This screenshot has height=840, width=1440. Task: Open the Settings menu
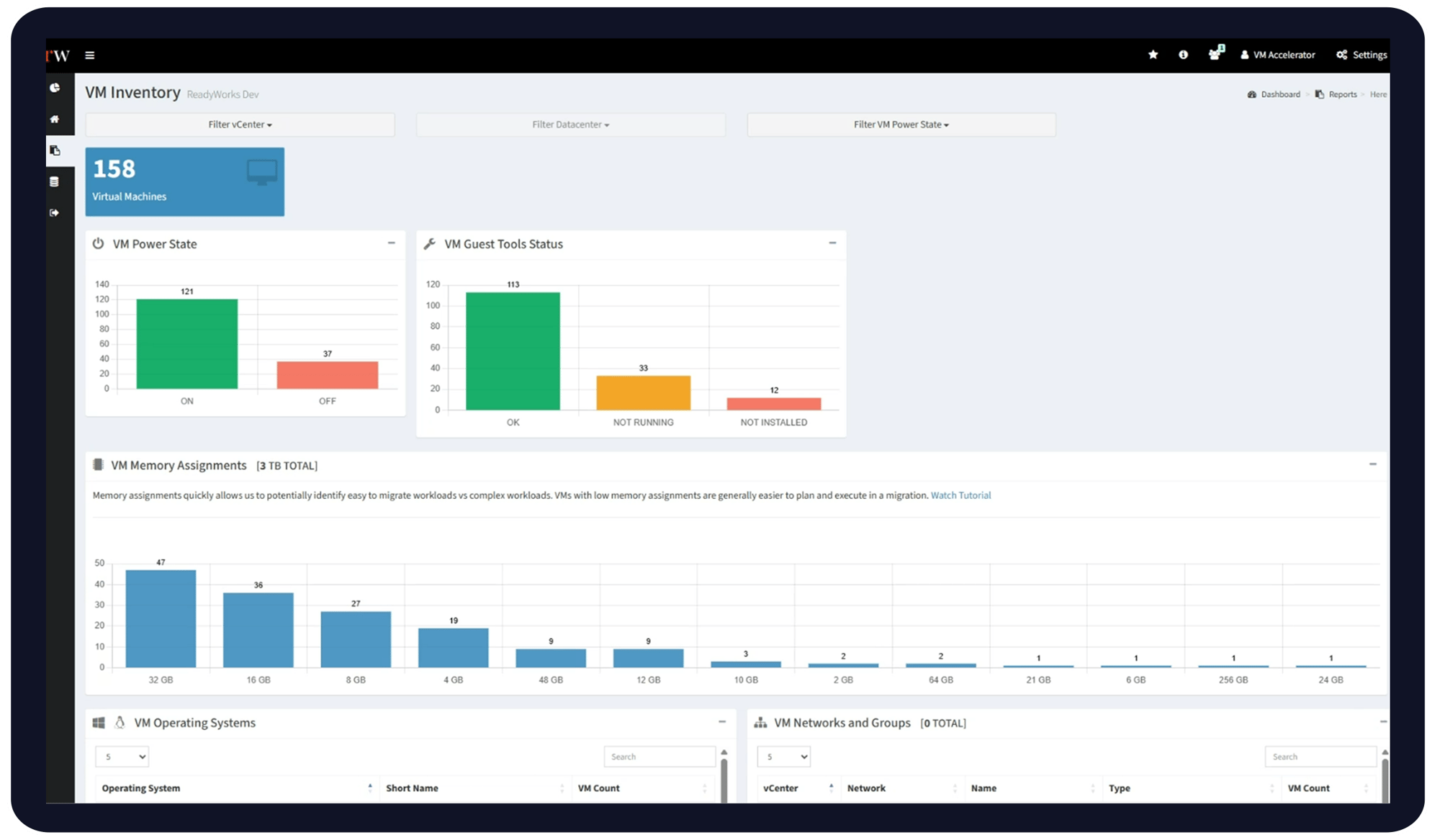click(1362, 55)
